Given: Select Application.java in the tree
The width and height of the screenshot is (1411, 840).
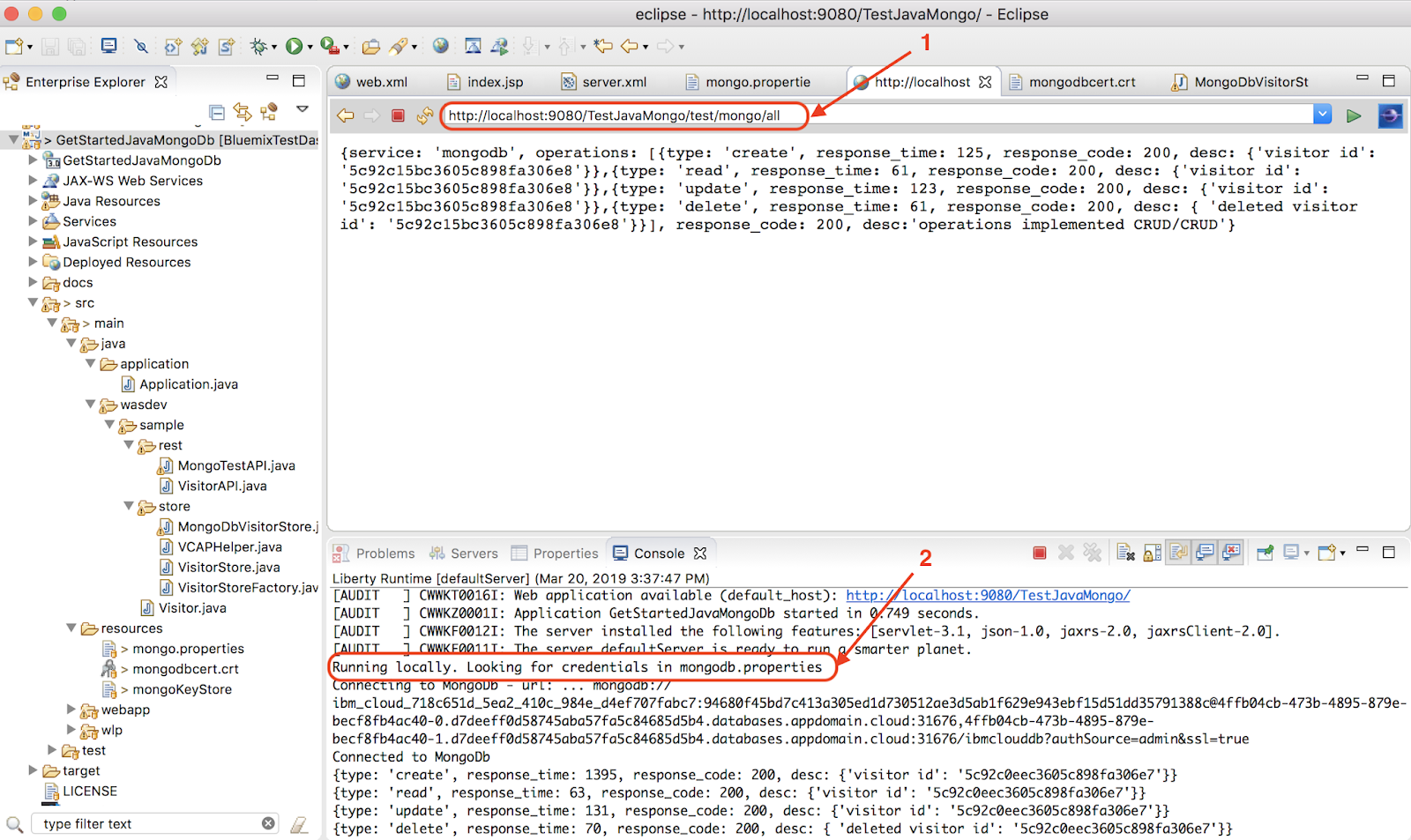Looking at the screenshot, I should point(189,384).
